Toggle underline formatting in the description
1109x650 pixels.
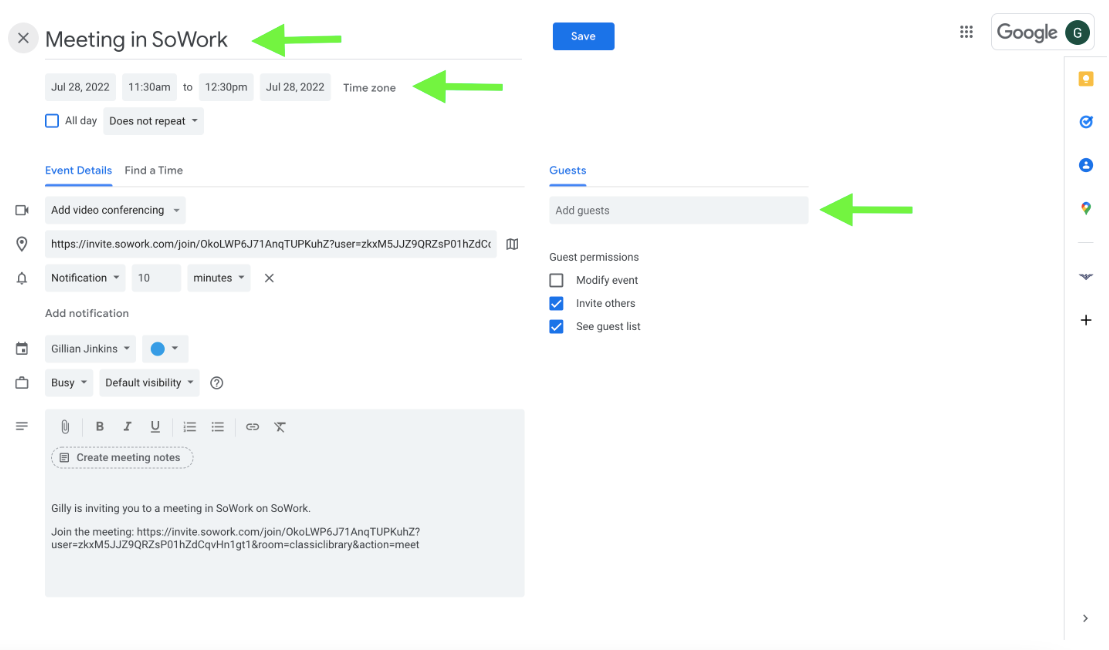point(155,426)
